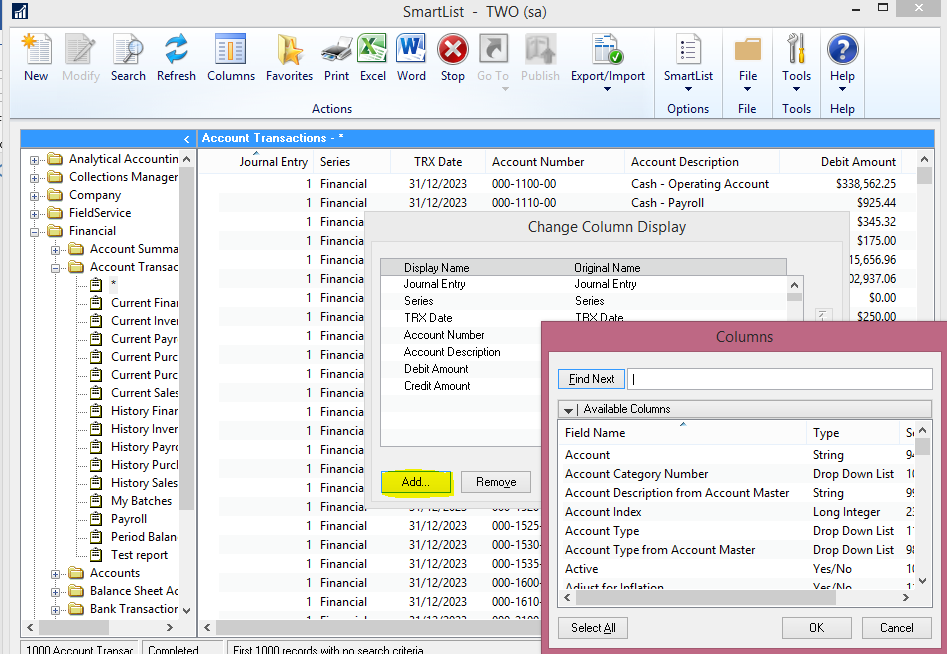Screen dimensions: 947x654
Task: Click the New SmartList icon
Action: 35,57
